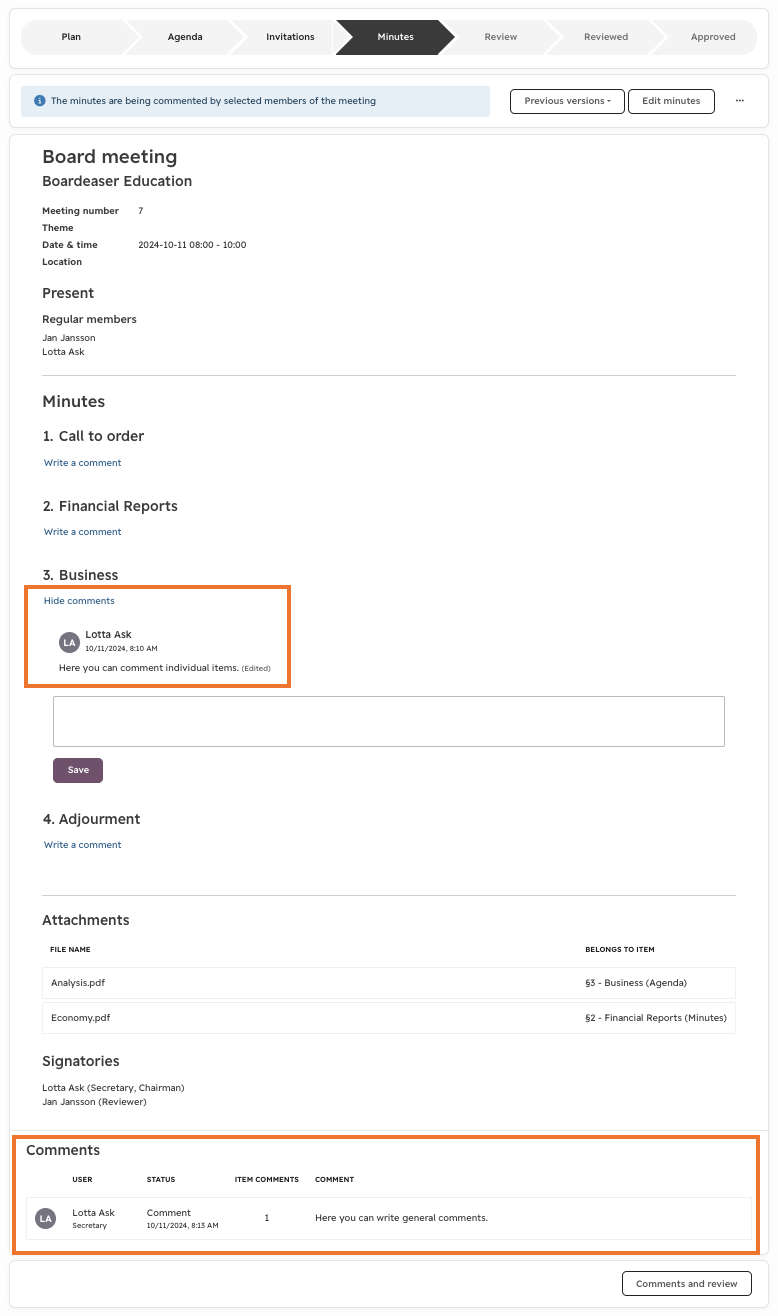Viewport: 778px width, 1316px height.
Task: Click Edit minutes button
Action: pos(671,101)
